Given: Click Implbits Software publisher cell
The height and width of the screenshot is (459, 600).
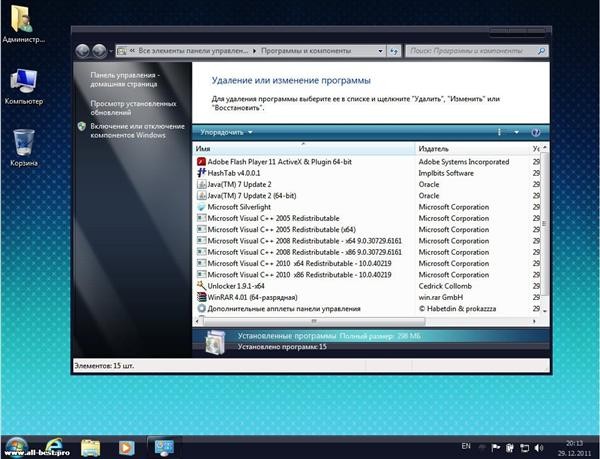Looking at the screenshot, I should pyautogui.click(x=446, y=173).
